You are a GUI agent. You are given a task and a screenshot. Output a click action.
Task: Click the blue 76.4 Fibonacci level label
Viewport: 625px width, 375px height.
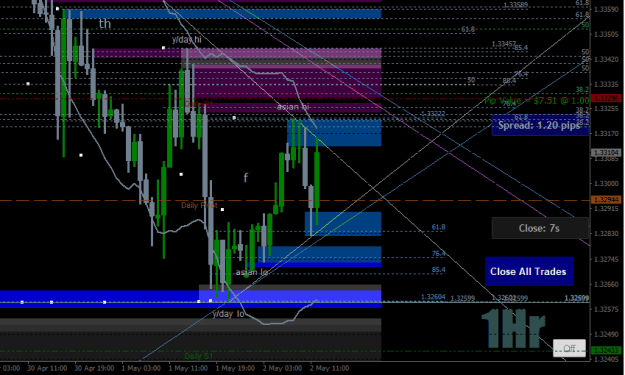pyautogui.click(x=438, y=253)
